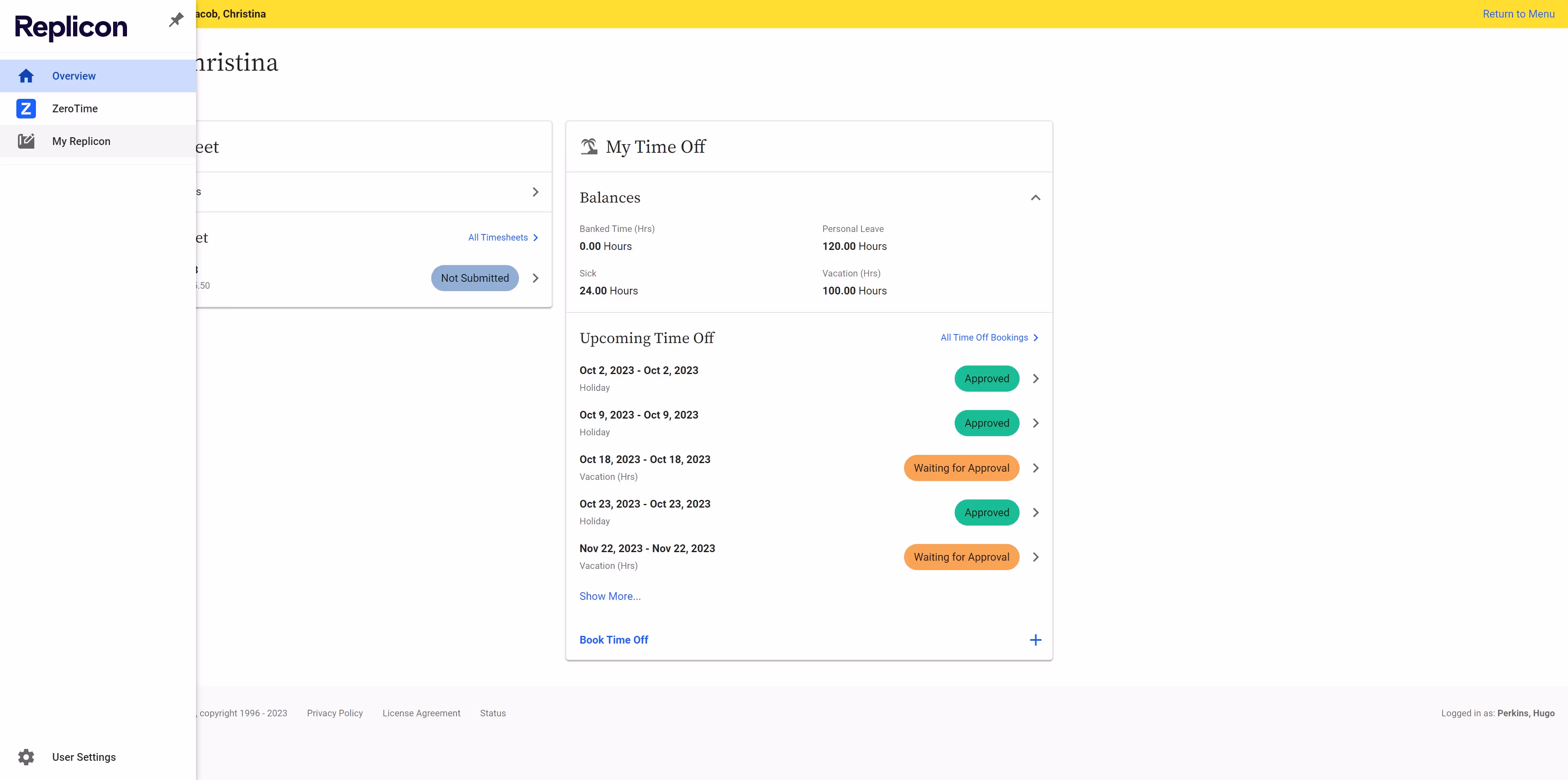Click the ZeroTime Z icon

tap(26, 108)
